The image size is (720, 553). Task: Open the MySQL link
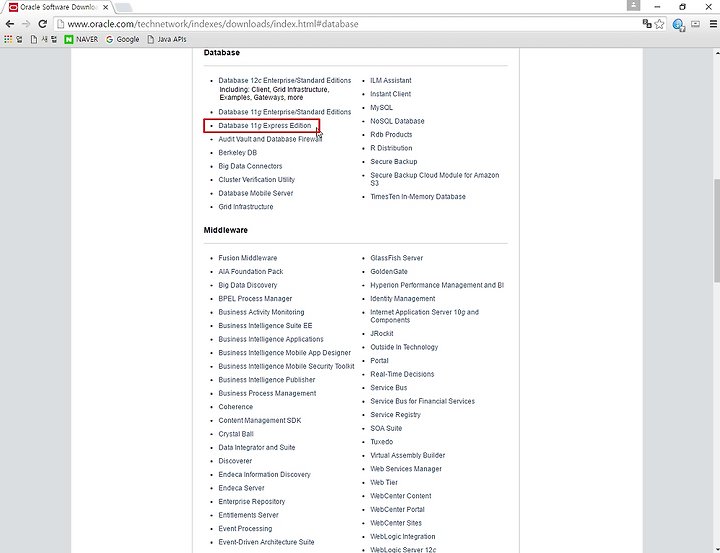382,107
